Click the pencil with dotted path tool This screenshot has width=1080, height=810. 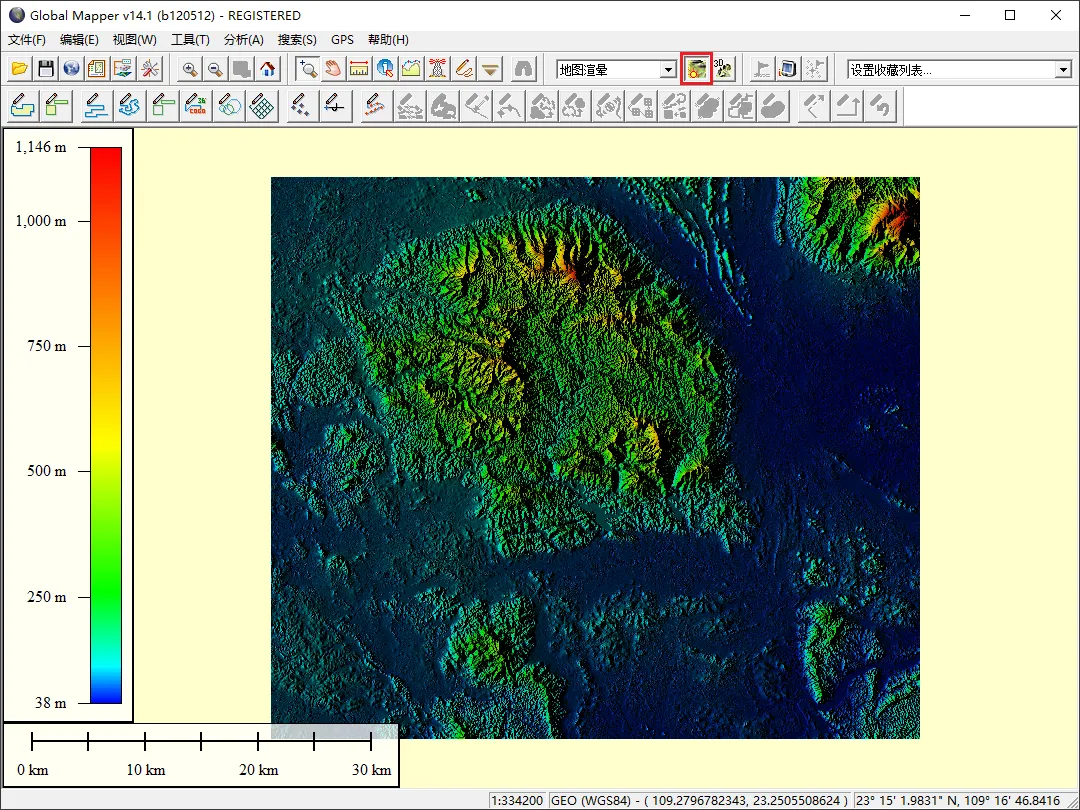[375, 107]
